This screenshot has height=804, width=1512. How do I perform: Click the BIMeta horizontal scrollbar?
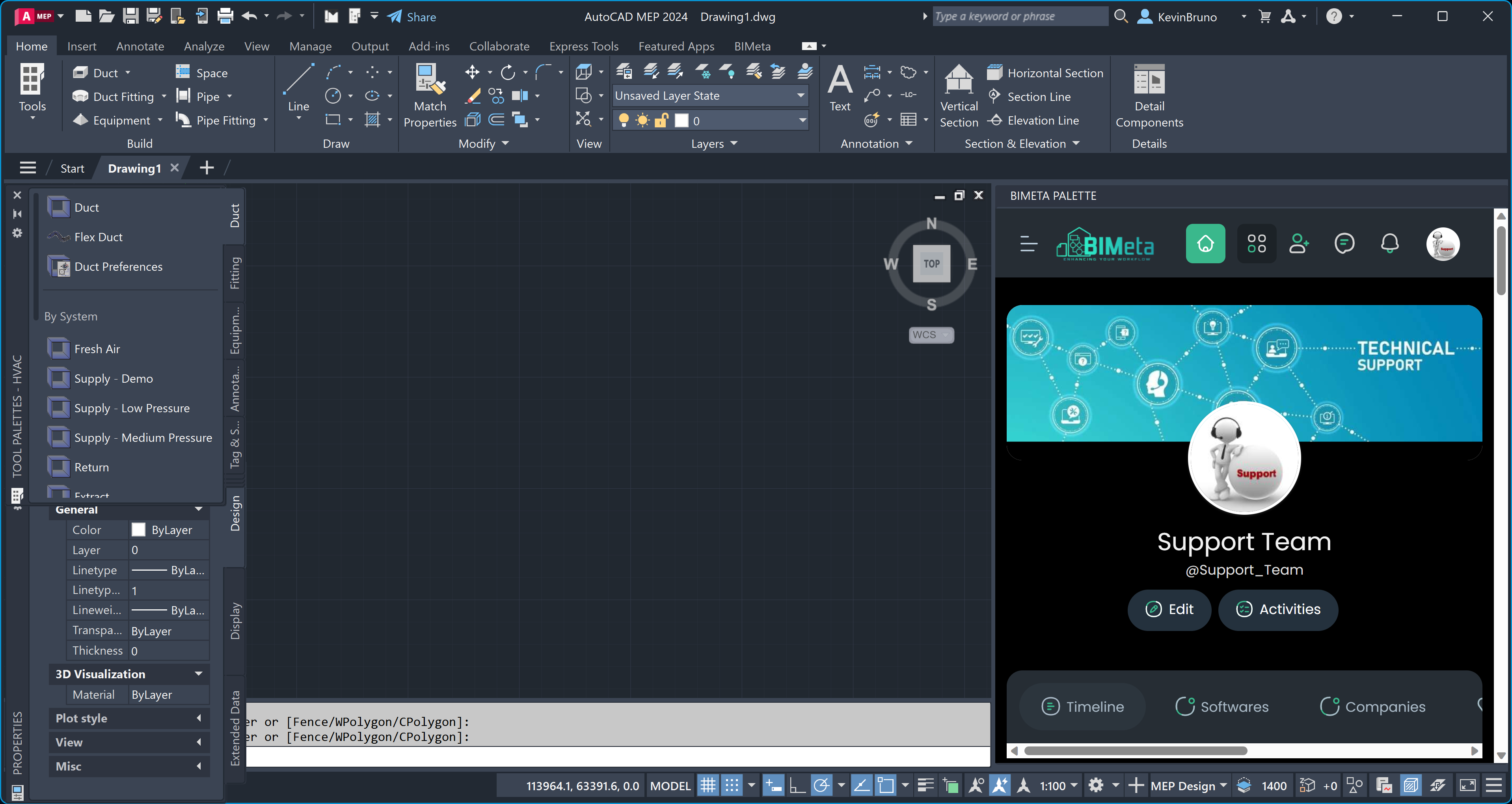coord(1135,750)
